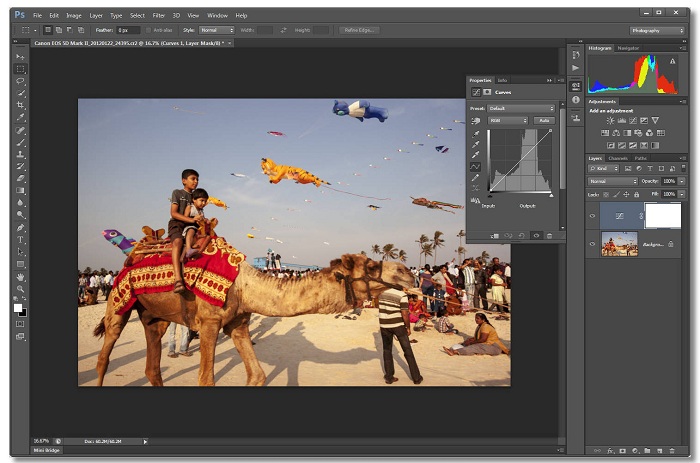The width and height of the screenshot is (700, 463).
Task: Open the Image menu
Action: [74, 16]
